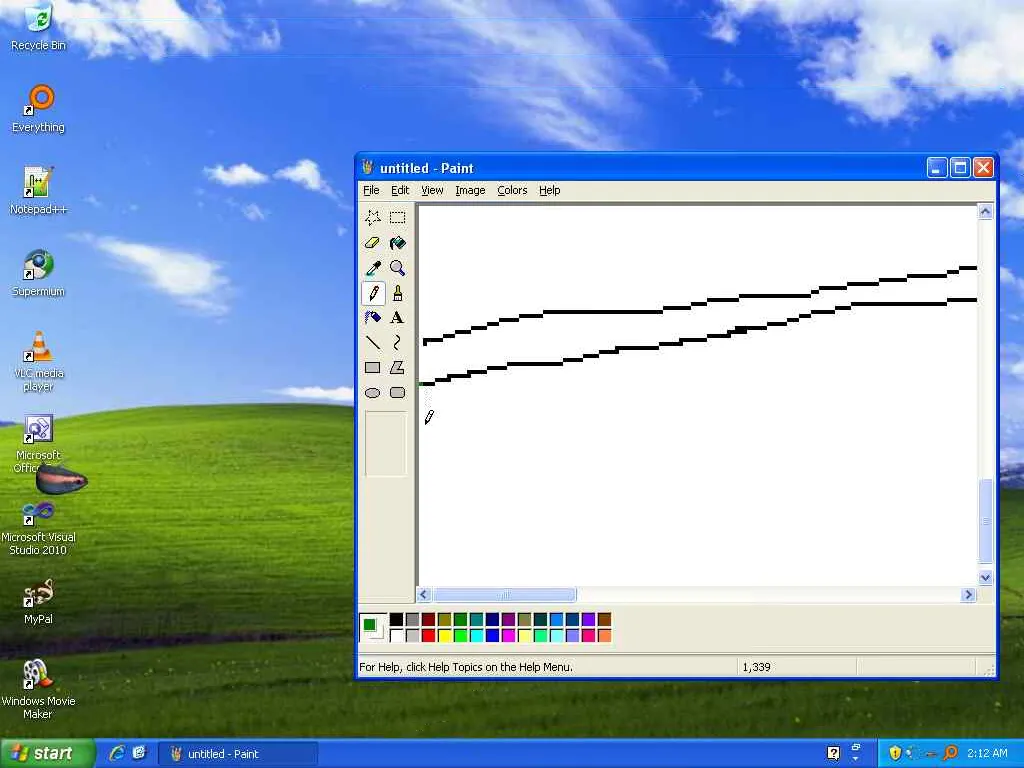
Task: Open the Start menu
Action: click(47, 754)
